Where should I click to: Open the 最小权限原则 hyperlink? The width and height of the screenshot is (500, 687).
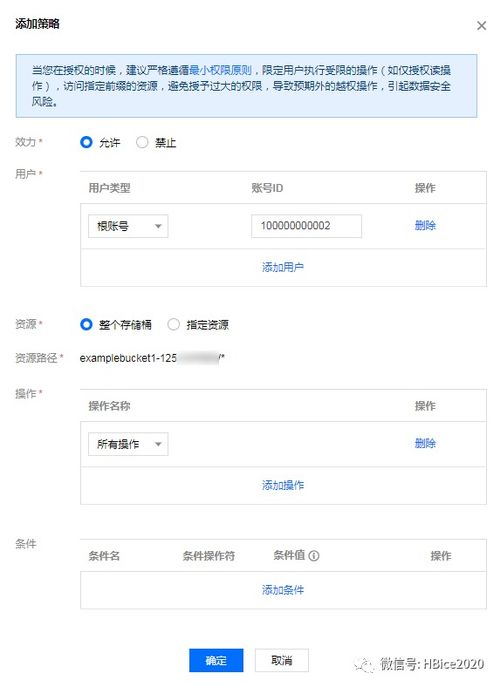[x=220, y=70]
